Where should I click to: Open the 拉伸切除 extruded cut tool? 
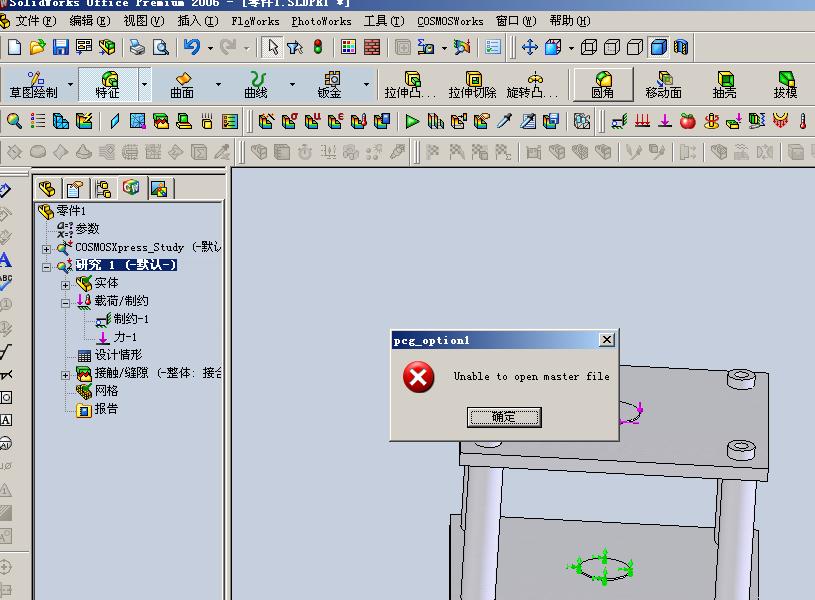point(472,85)
